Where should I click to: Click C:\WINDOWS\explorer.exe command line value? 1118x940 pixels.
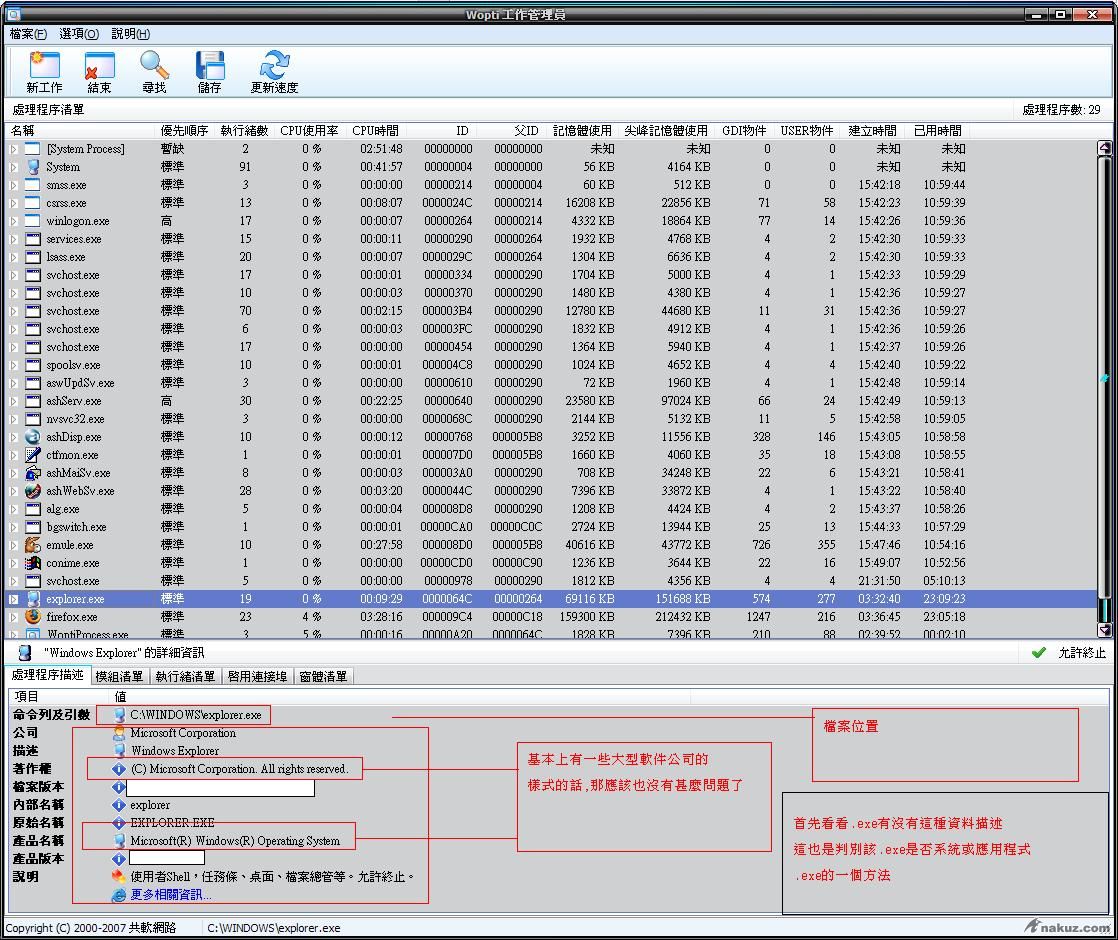tap(195, 715)
